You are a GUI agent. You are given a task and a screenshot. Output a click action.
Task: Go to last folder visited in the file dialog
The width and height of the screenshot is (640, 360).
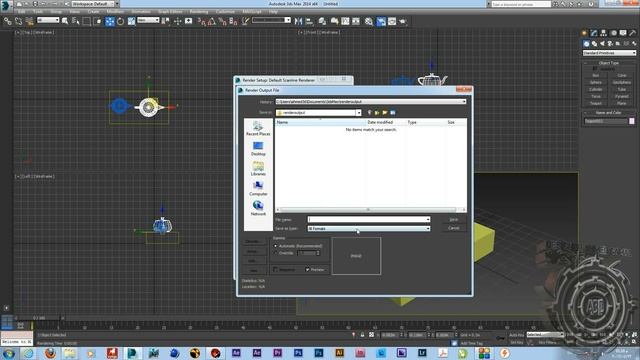point(369,113)
